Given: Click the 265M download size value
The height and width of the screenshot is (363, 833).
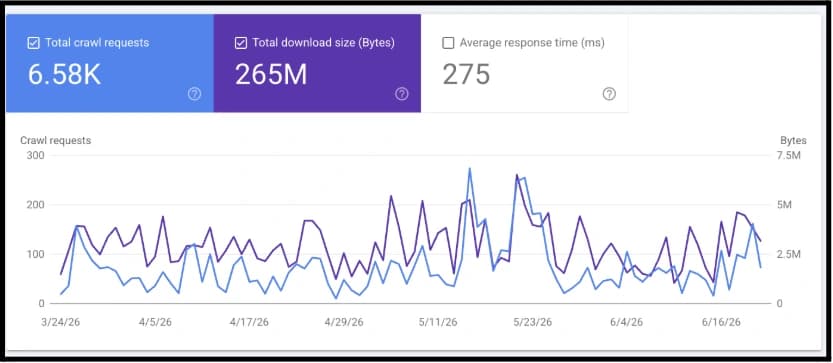Looking at the screenshot, I should [x=271, y=74].
